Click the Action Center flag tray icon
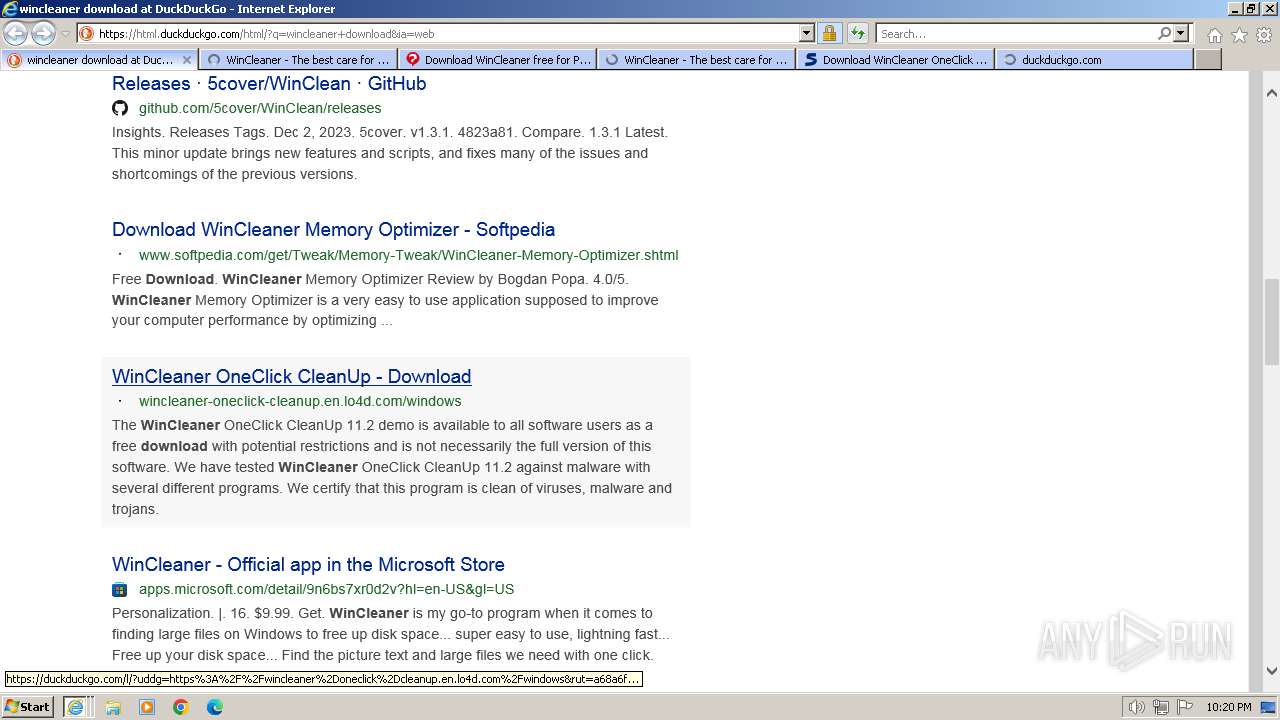1280x720 pixels. (1184, 707)
